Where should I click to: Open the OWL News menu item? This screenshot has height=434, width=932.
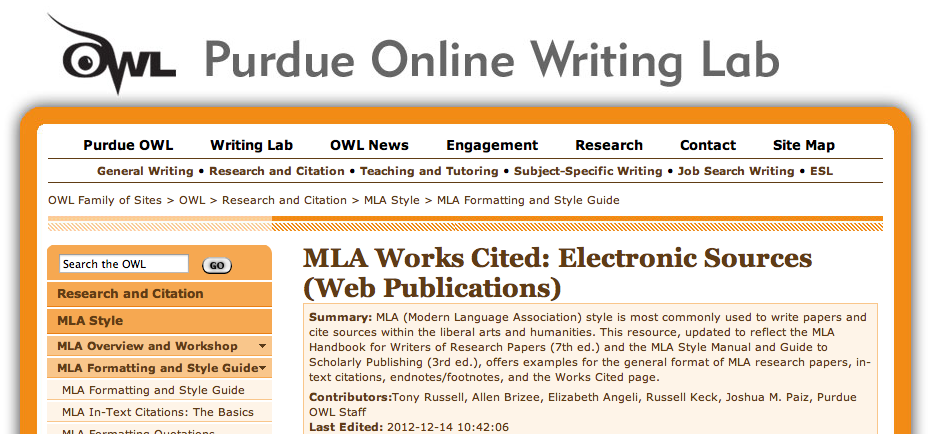coord(369,145)
